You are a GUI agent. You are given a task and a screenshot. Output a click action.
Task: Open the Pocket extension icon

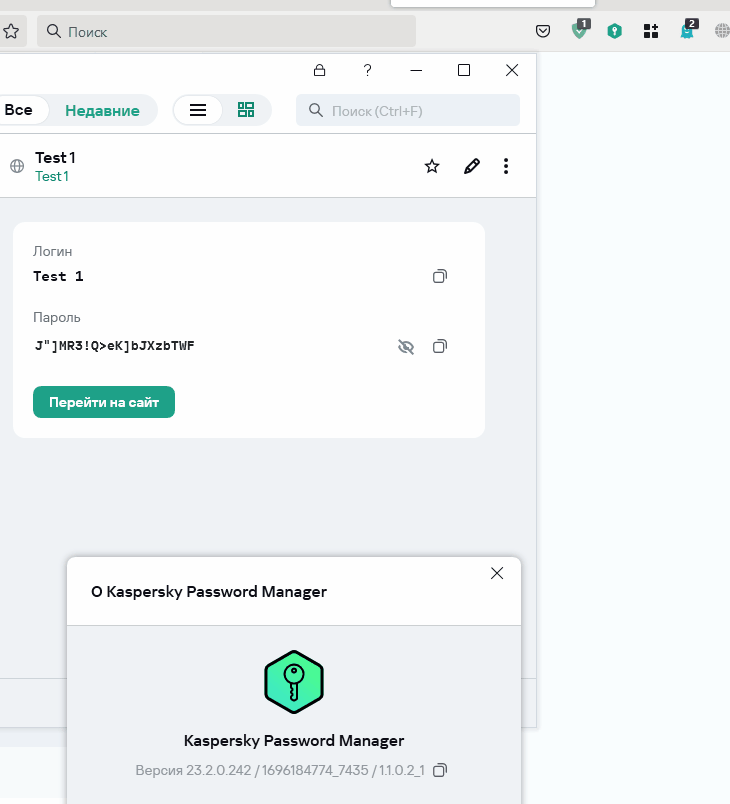(x=543, y=31)
